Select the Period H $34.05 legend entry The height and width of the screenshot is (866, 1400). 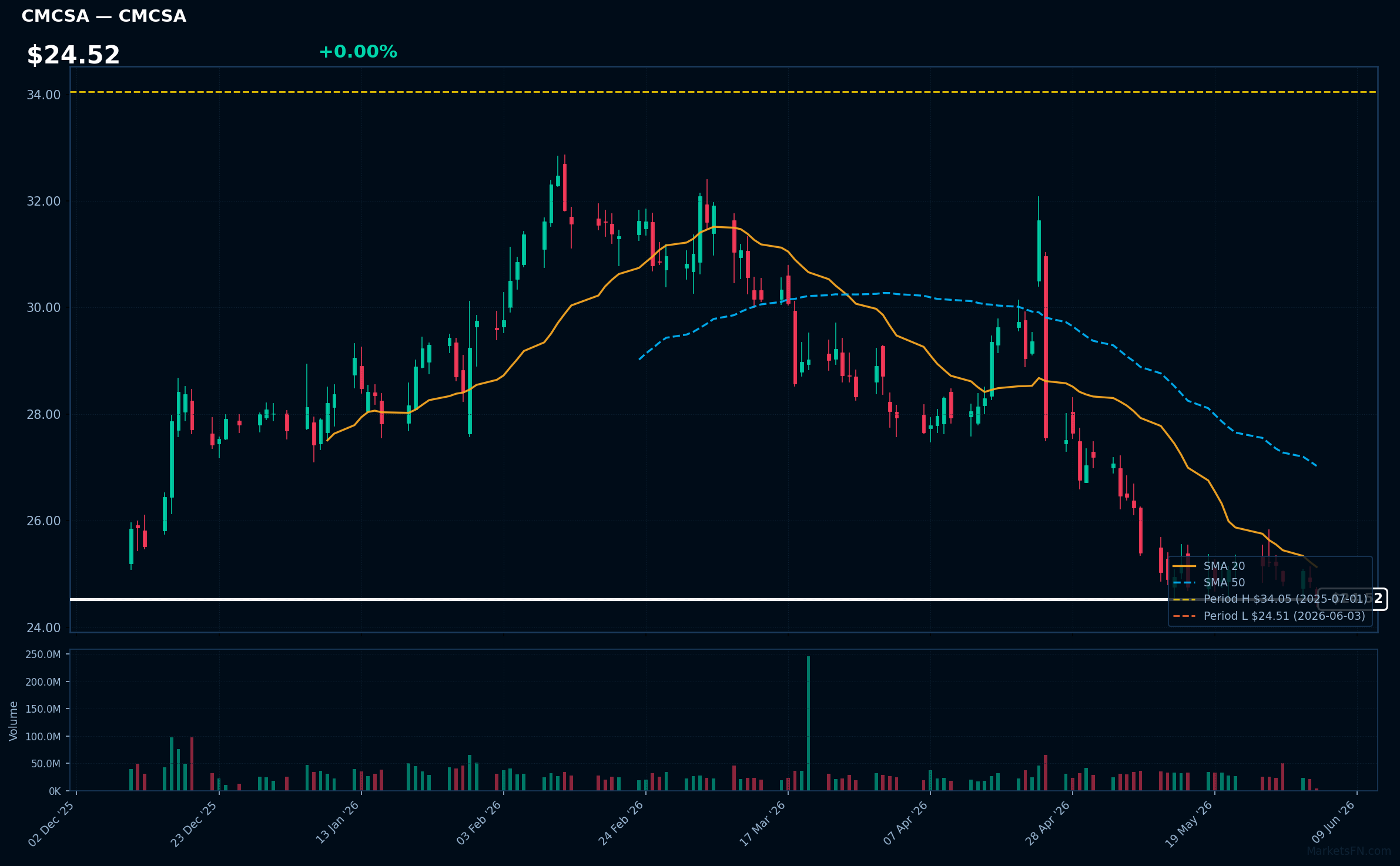1270,599
